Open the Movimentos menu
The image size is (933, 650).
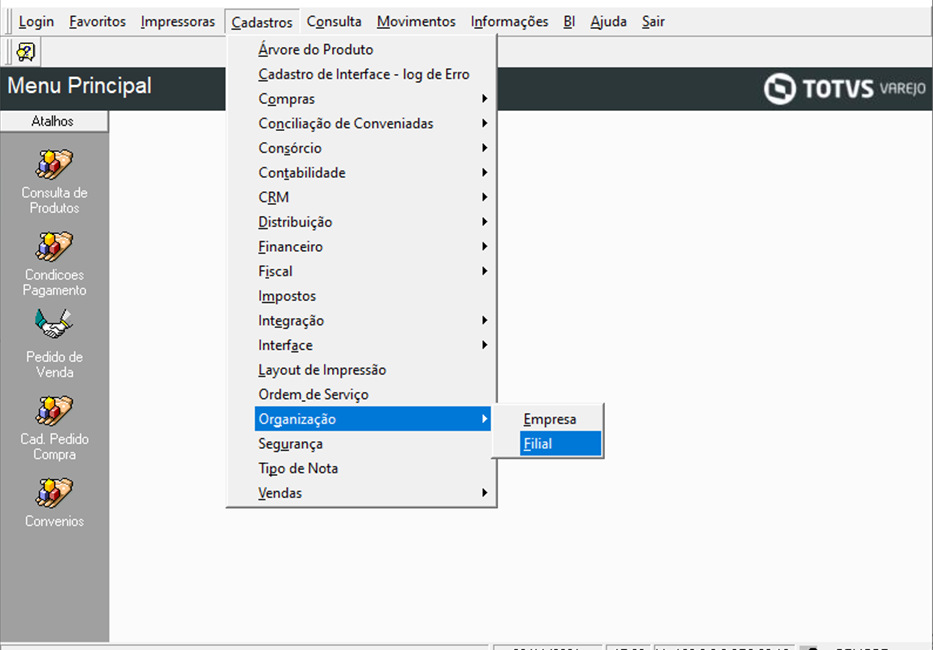[x=416, y=22]
